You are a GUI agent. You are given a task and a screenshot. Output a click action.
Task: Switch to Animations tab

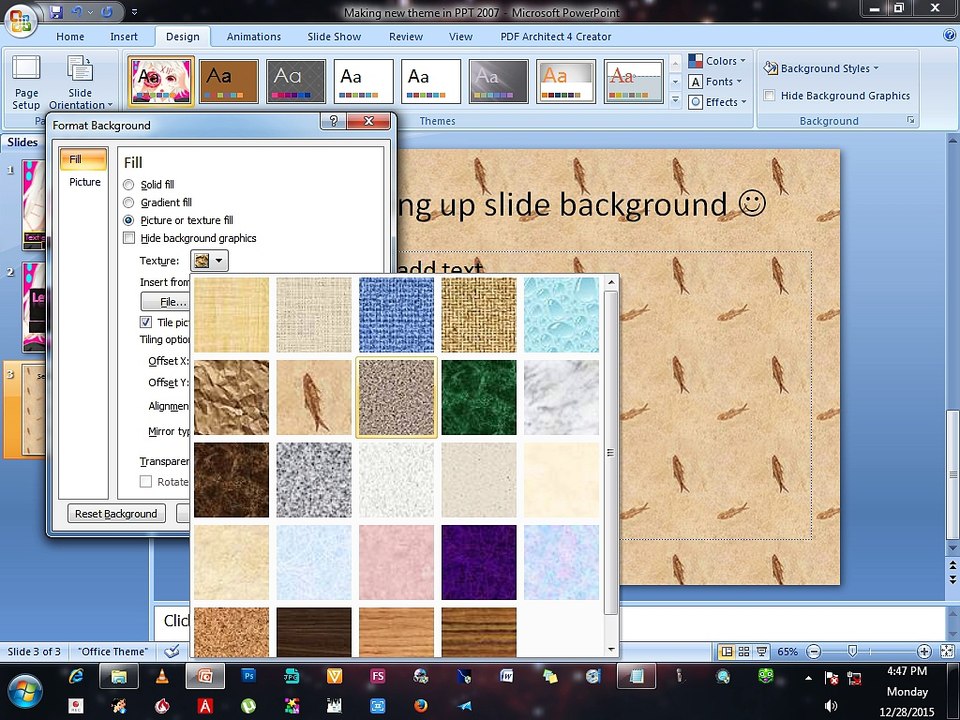[253, 37]
